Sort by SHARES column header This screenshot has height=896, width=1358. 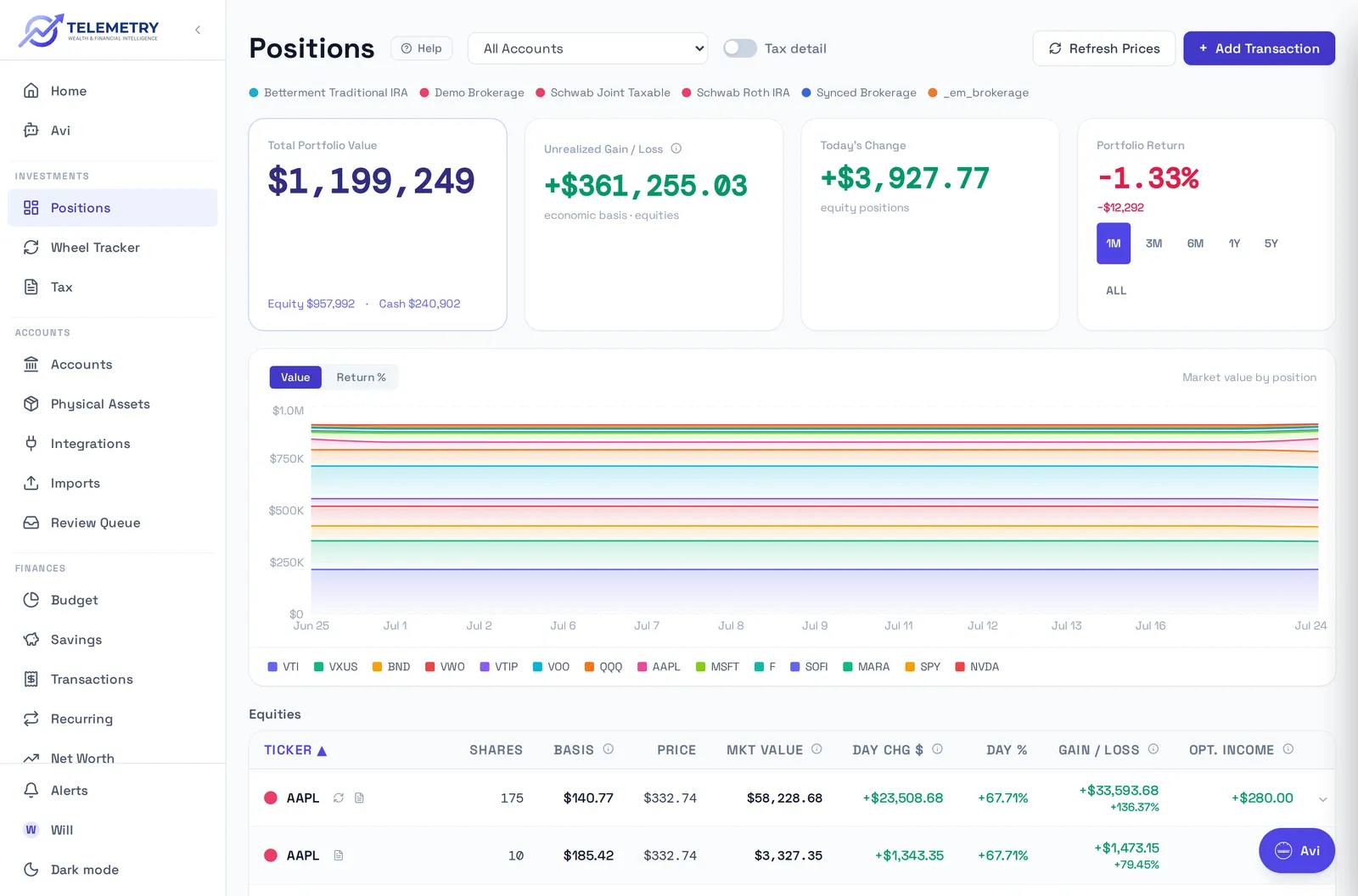(497, 750)
